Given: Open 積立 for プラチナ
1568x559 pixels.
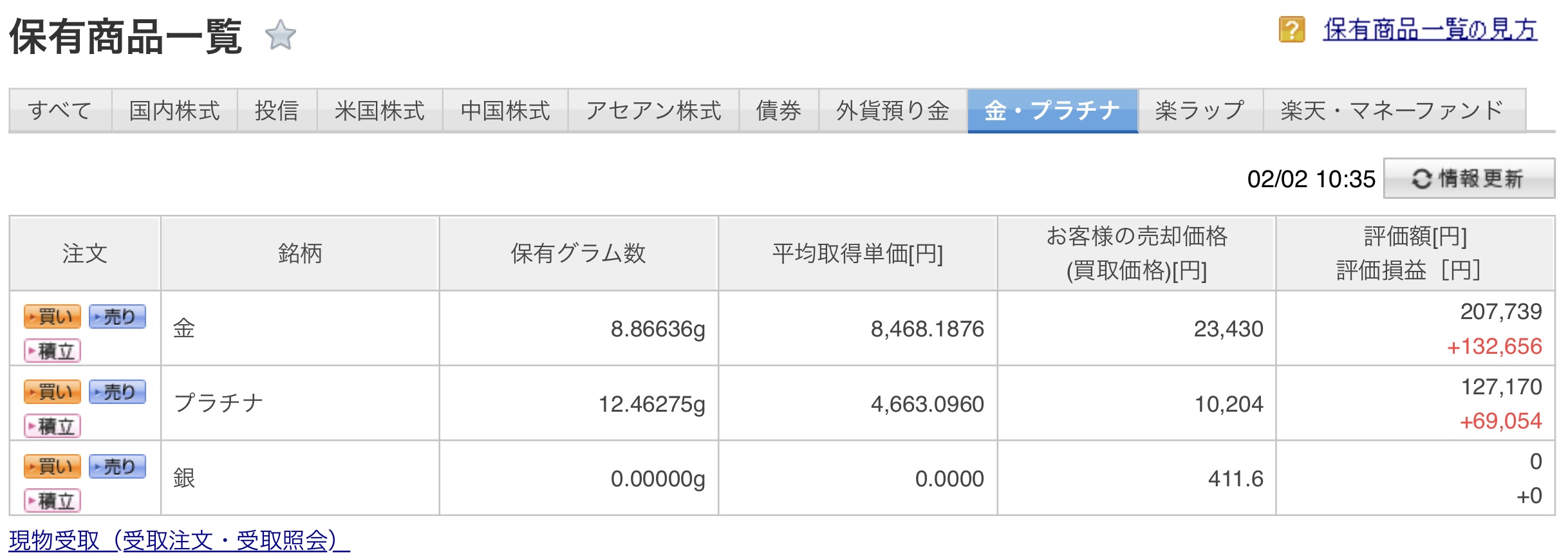Looking at the screenshot, I should 53,426.
